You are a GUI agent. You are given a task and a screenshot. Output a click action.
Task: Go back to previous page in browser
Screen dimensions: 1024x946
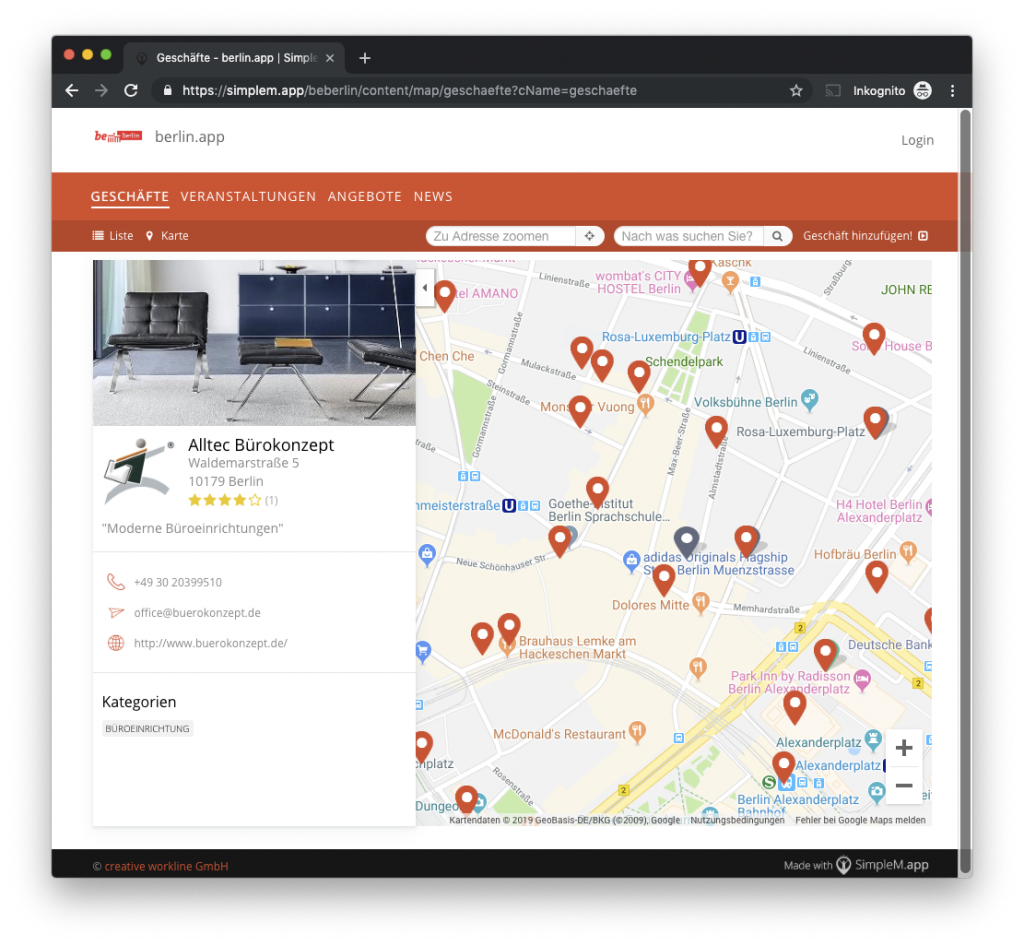click(x=72, y=91)
